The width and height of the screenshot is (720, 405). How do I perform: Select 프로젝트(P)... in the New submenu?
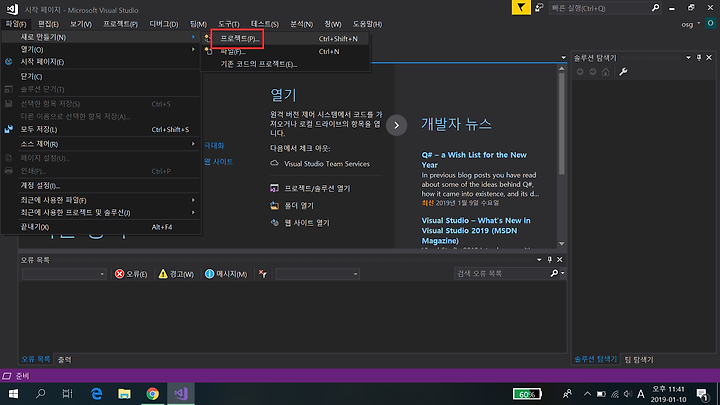point(285,39)
